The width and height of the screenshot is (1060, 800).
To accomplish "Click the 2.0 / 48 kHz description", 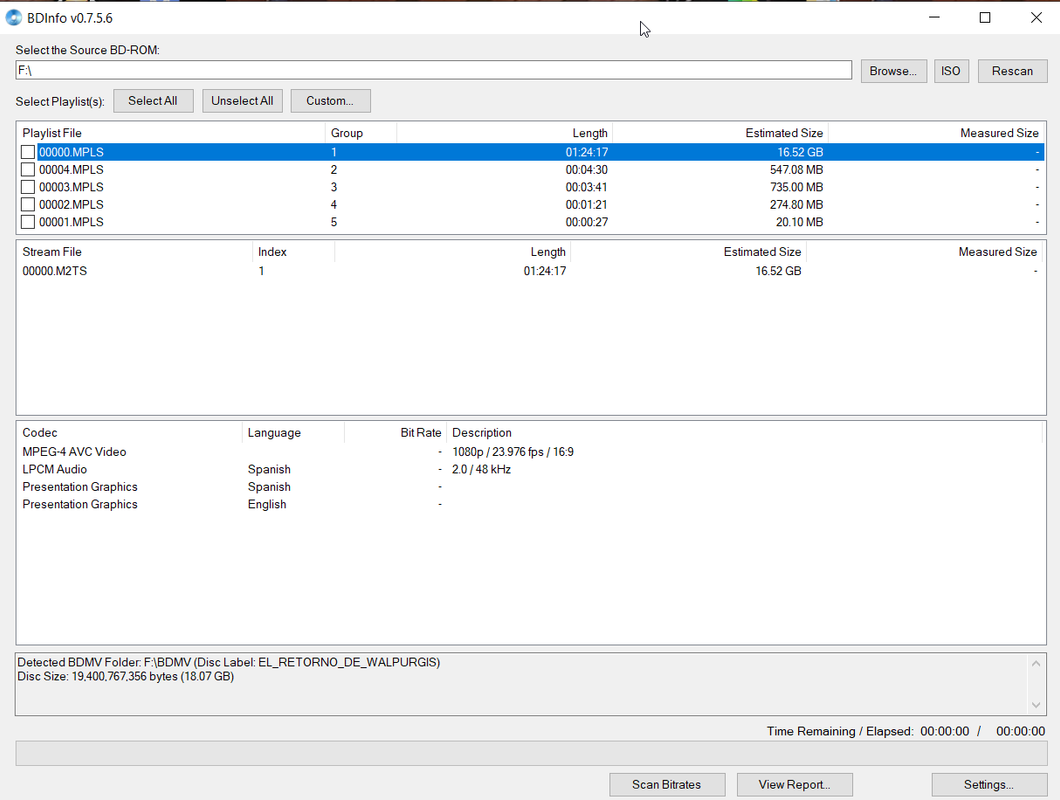I will pos(481,469).
